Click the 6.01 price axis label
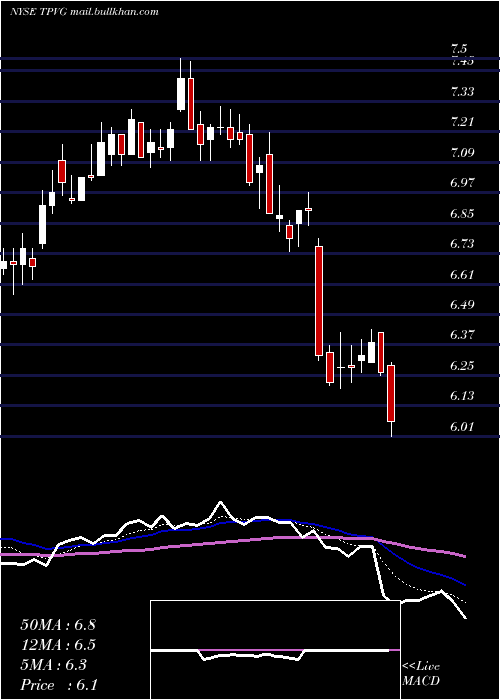Image resolution: width=500 pixels, height=700 pixels. 462,427
